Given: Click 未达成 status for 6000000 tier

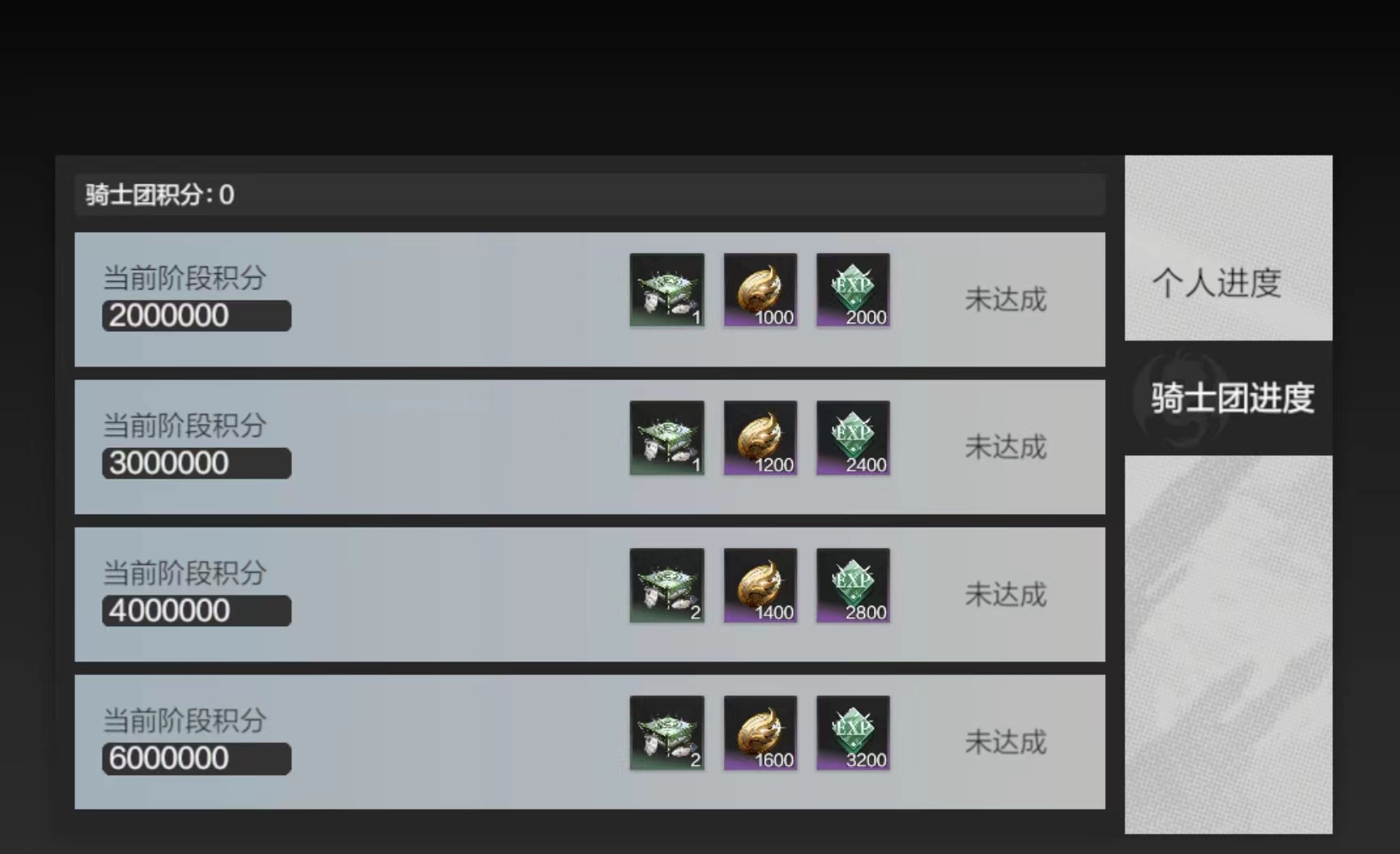Looking at the screenshot, I should point(1005,742).
